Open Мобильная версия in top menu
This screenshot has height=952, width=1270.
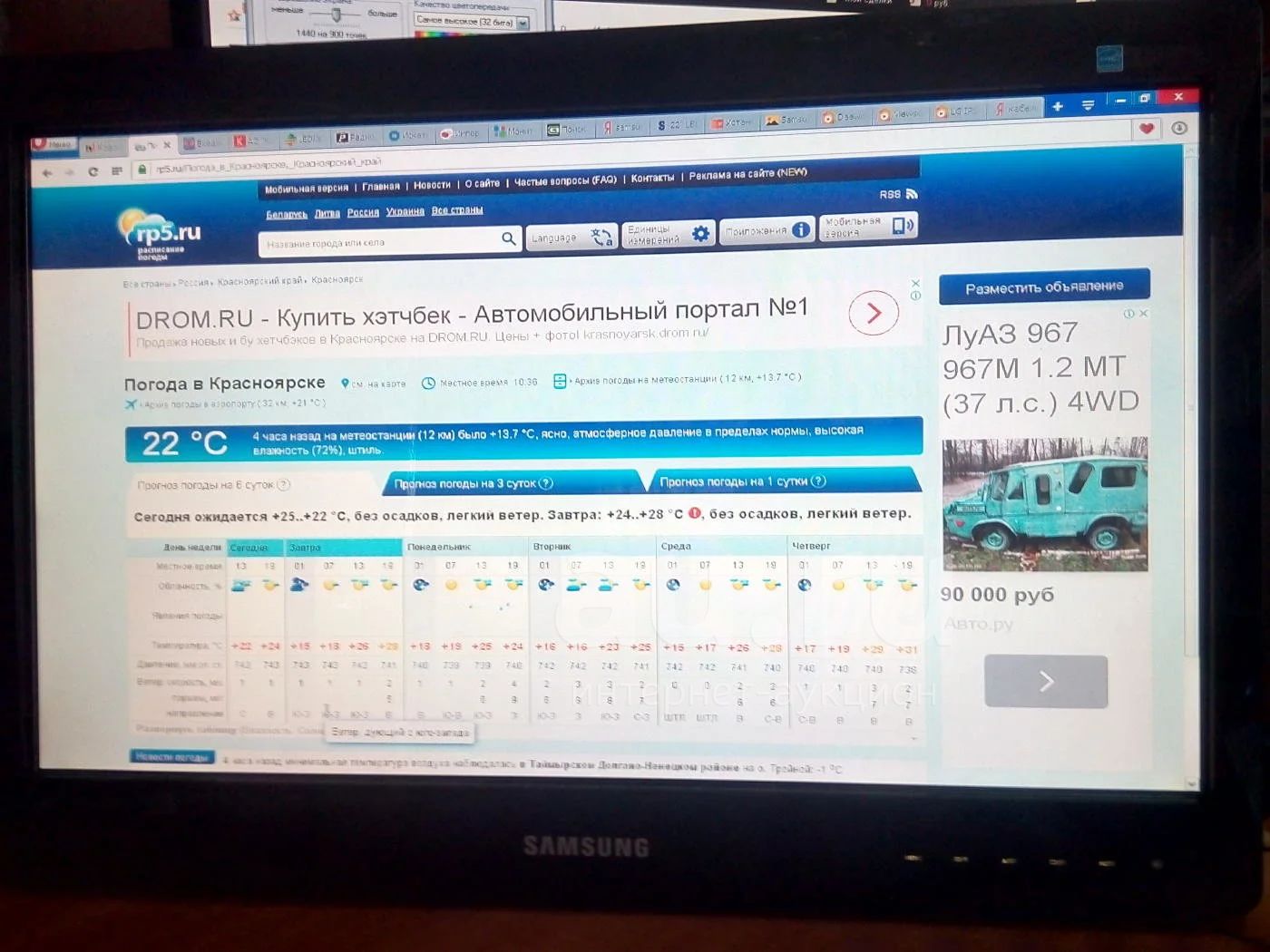click(x=307, y=189)
